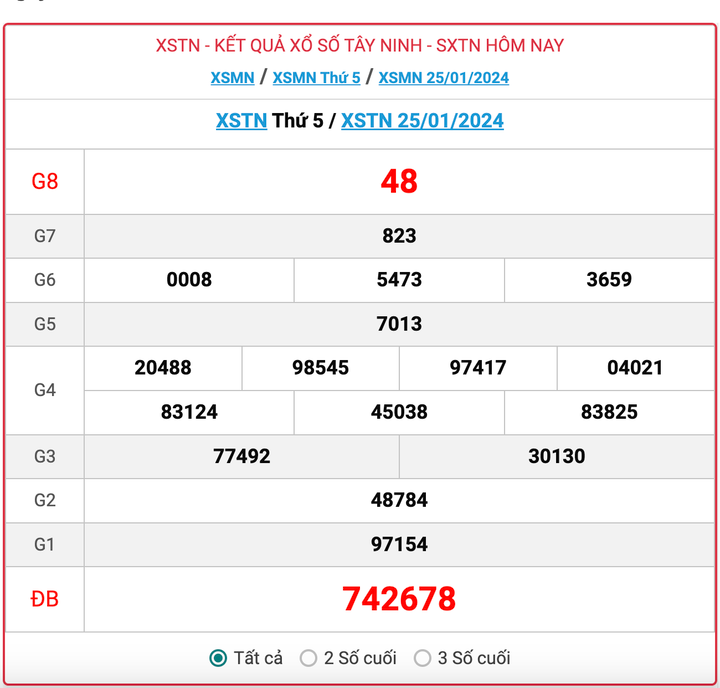The width and height of the screenshot is (720, 688).
Task: Click the G2 number 48784
Action: point(399,500)
